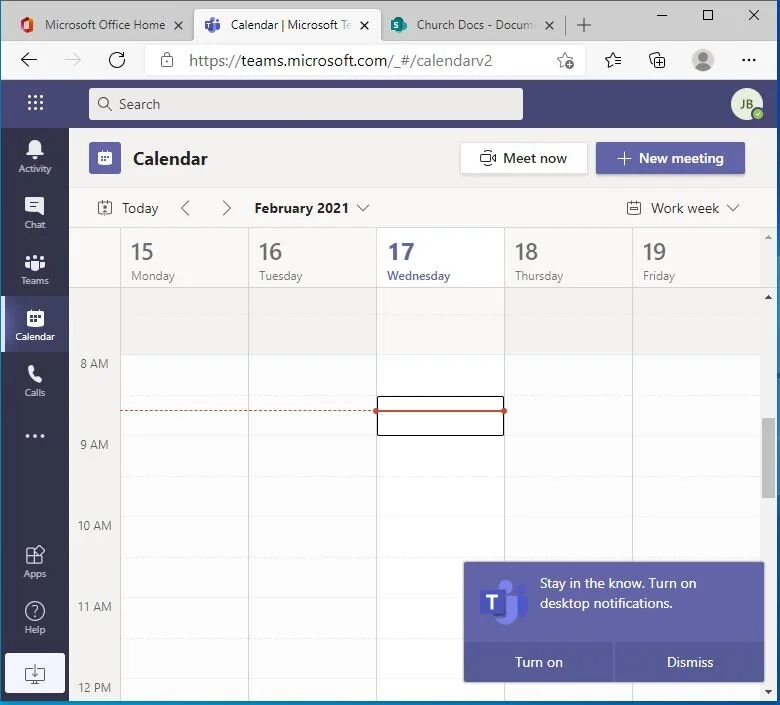Switch to Church Docs browser tab
The image size is (780, 705).
[x=473, y=25]
